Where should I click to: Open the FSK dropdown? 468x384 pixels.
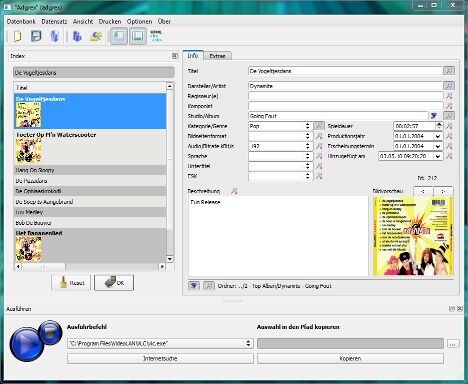coord(280,176)
